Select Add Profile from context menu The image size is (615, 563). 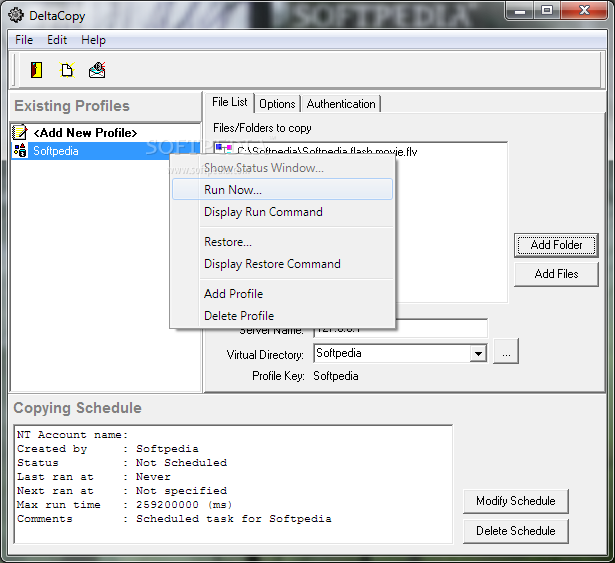point(282,293)
